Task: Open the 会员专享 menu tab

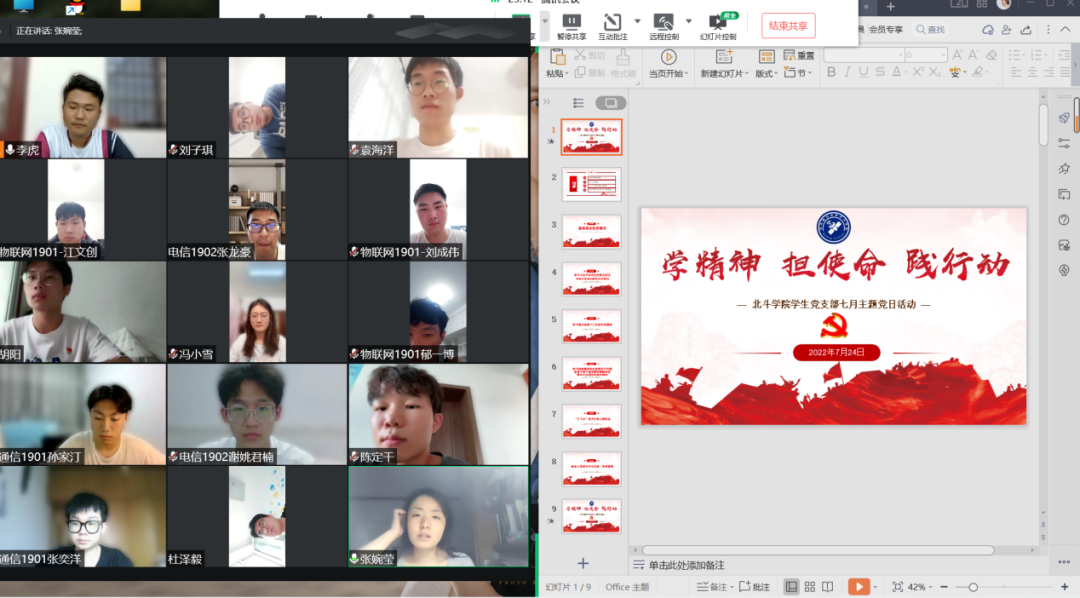Action: point(885,30)
